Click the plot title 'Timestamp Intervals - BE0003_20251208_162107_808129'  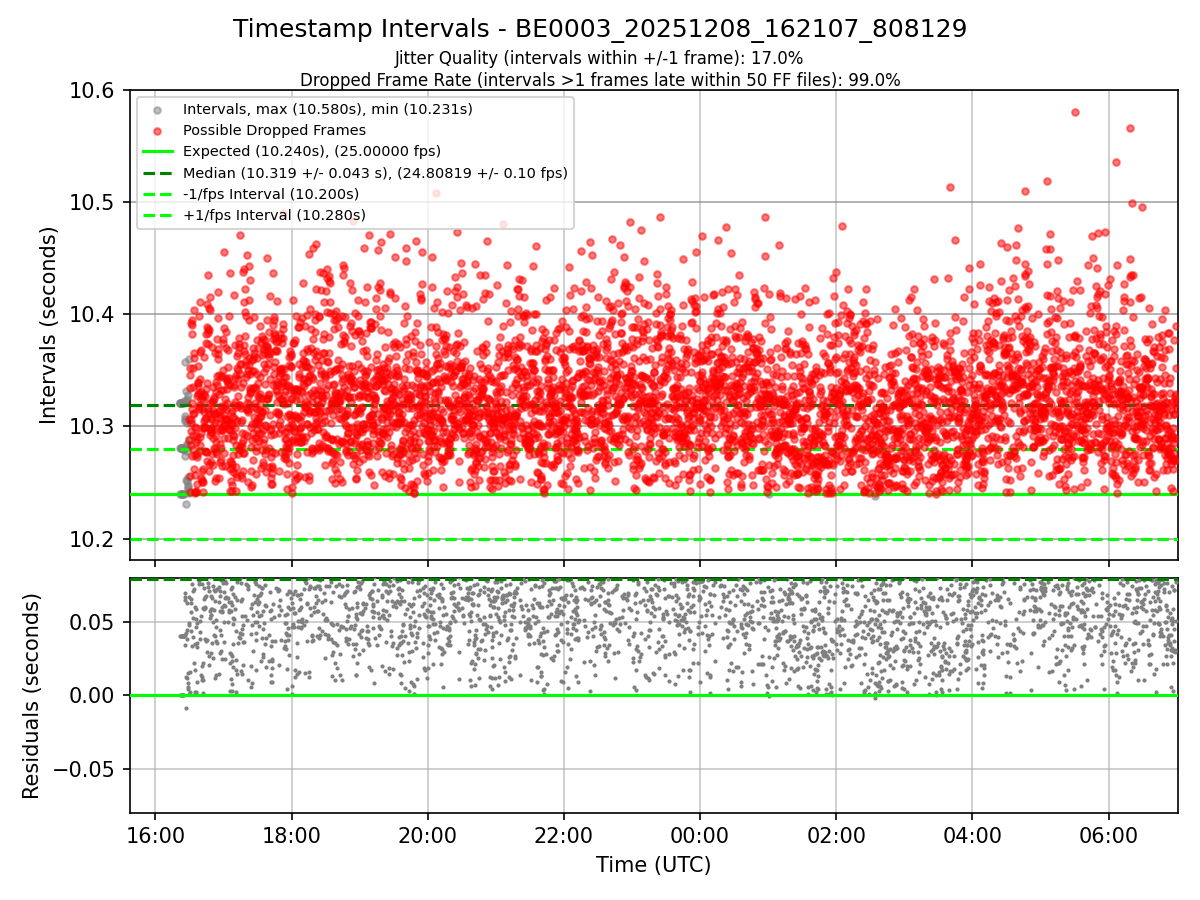[600, 29]
